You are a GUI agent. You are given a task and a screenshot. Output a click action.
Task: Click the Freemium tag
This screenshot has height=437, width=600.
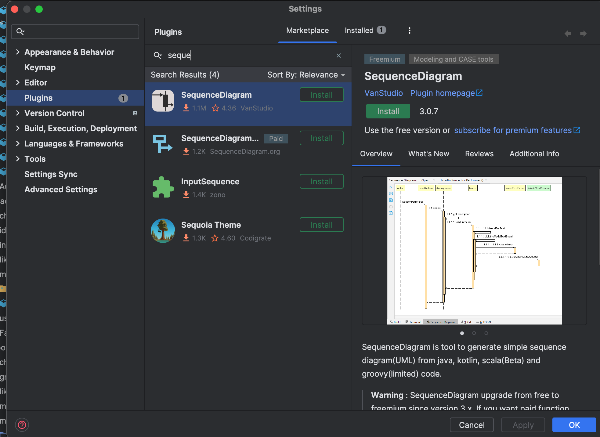click(x=385, y=59)
